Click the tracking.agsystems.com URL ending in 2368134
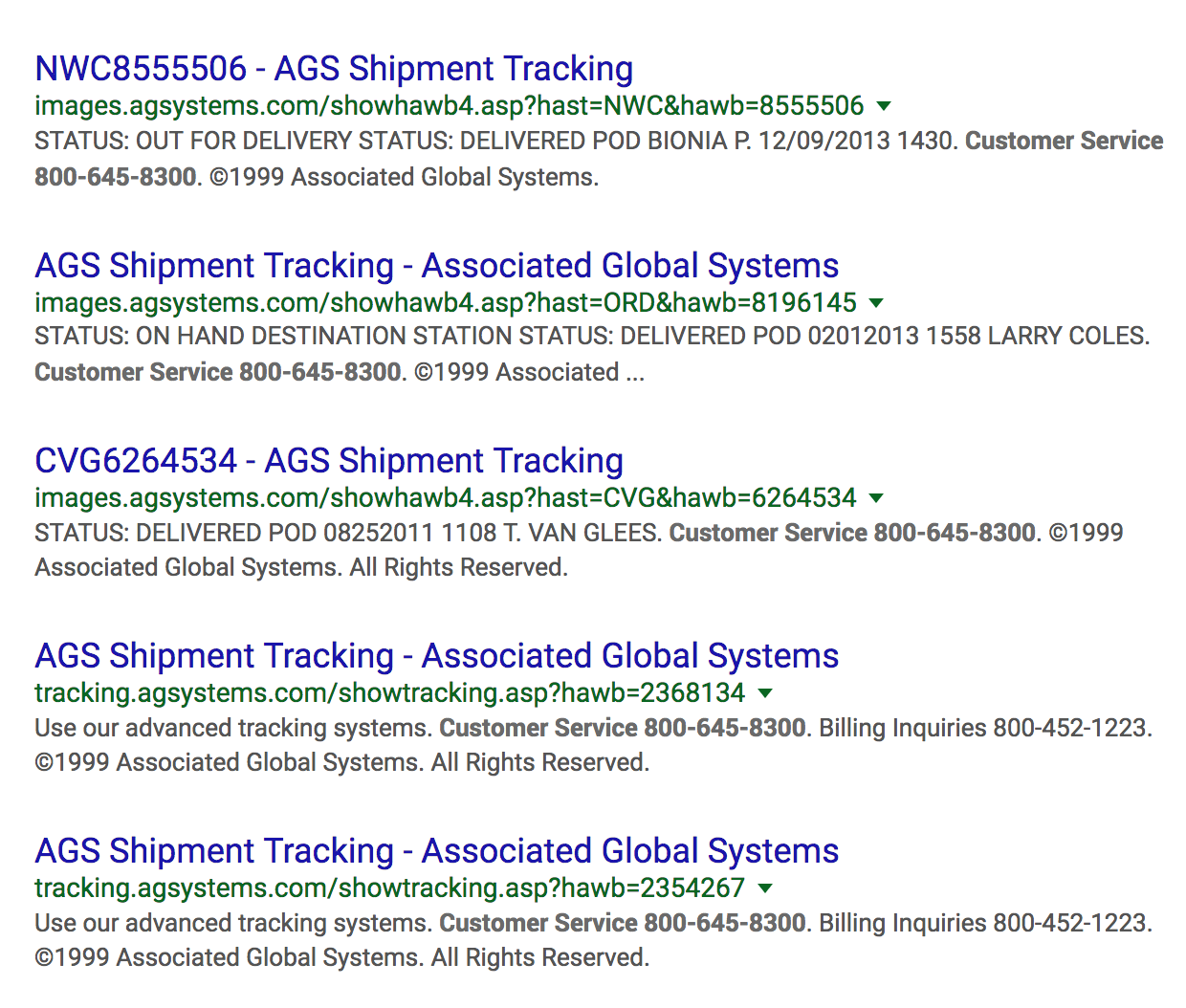The width and height of the screenshot is (1186, 1008). tap(389, 693)
